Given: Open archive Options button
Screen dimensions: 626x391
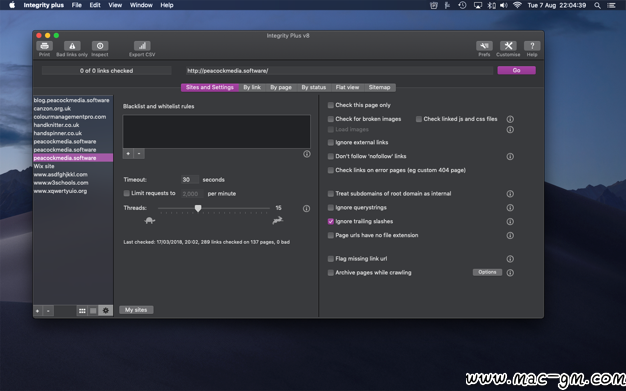Looking at the screenshot, I should (487, 272).
